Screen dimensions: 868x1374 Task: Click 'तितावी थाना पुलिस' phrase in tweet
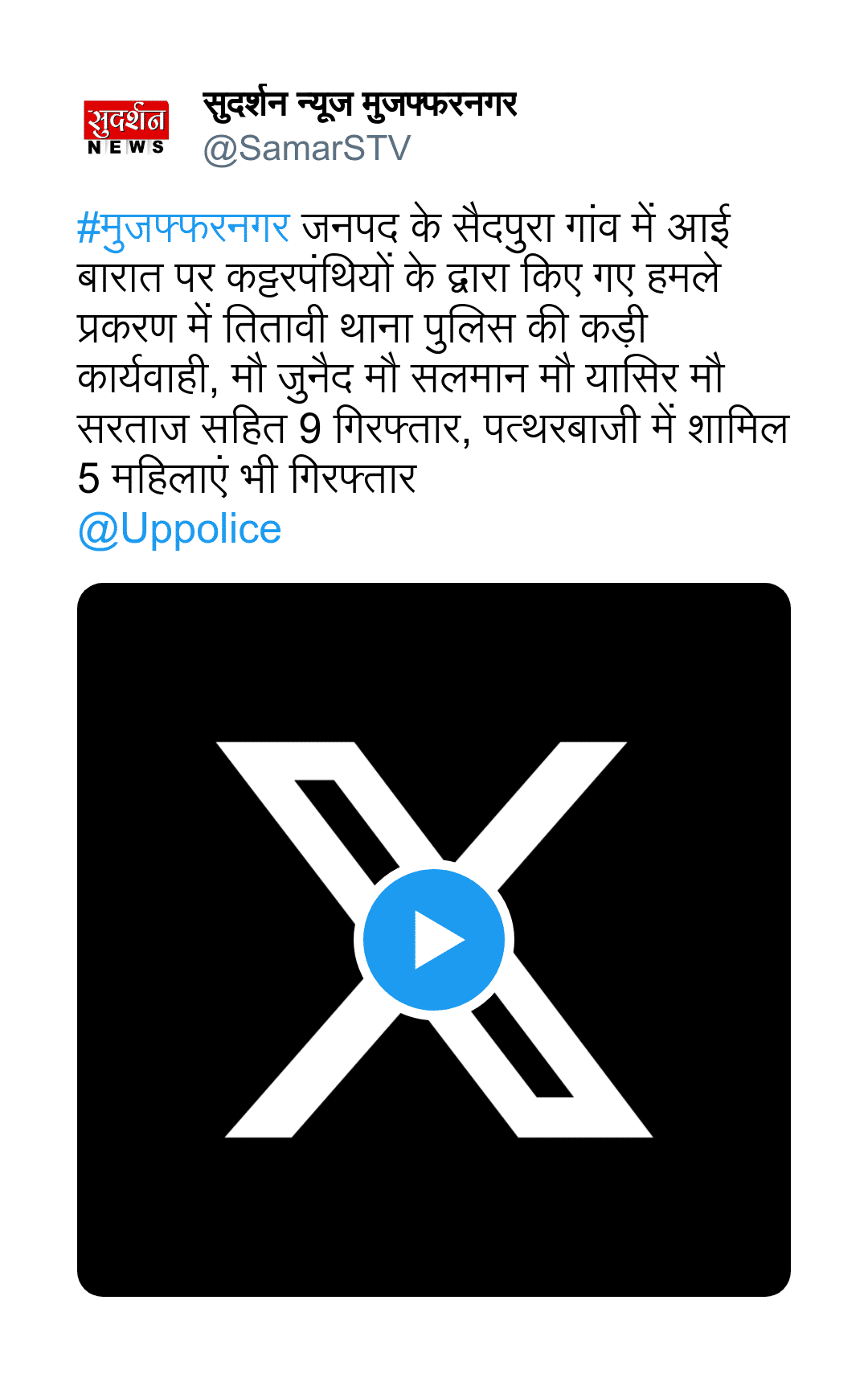[369, 328]
